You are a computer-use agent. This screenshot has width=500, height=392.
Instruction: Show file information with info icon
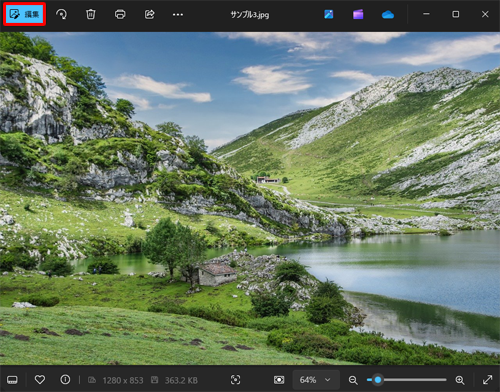pyautogui.click(x=65, y=380)
